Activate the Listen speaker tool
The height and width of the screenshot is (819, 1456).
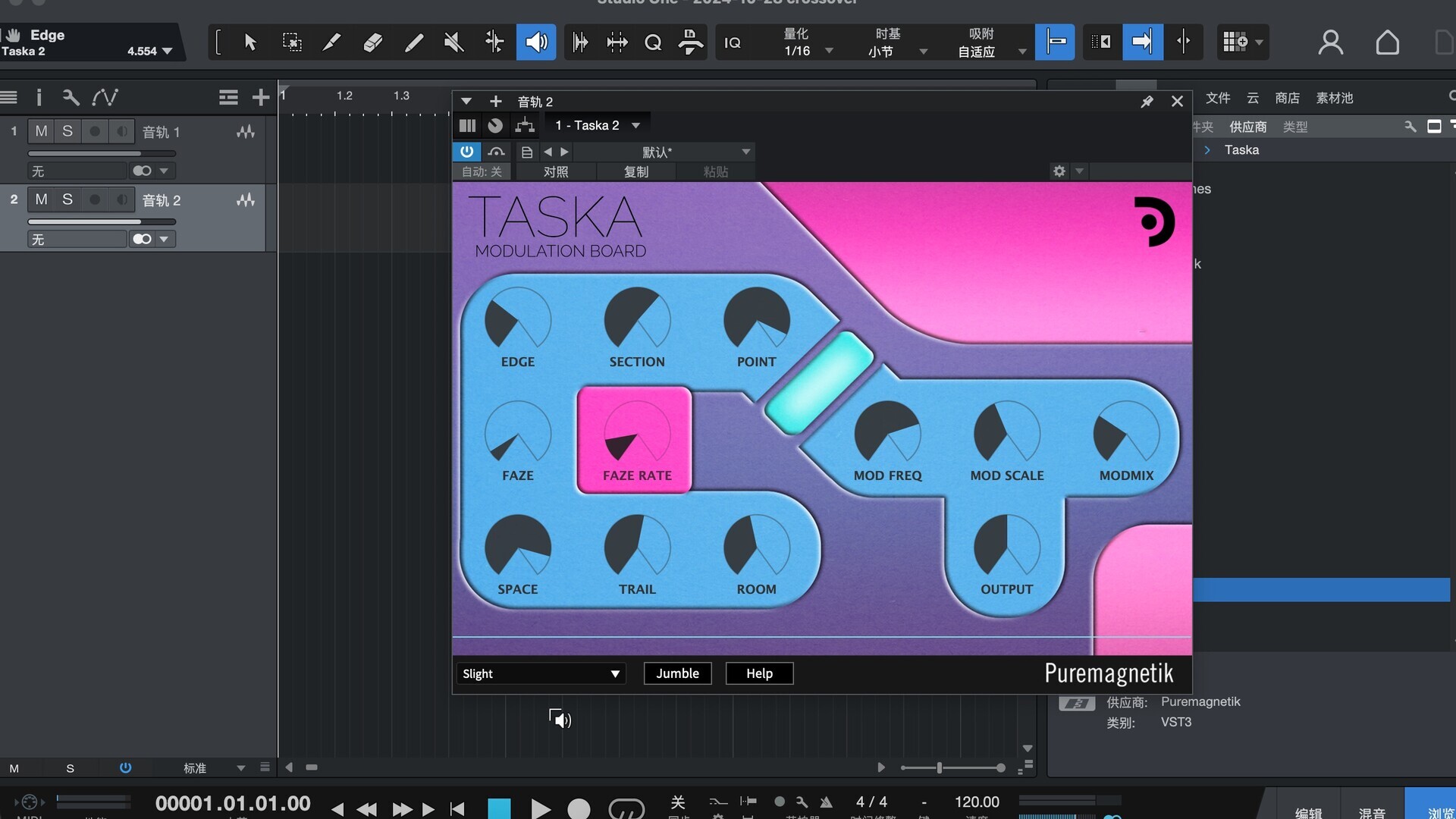(536, 42)
